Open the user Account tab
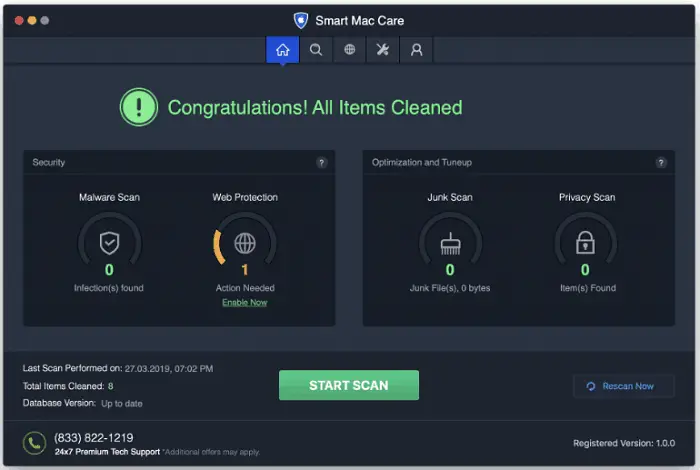The image size is (700, 470). tap(417, 50)
